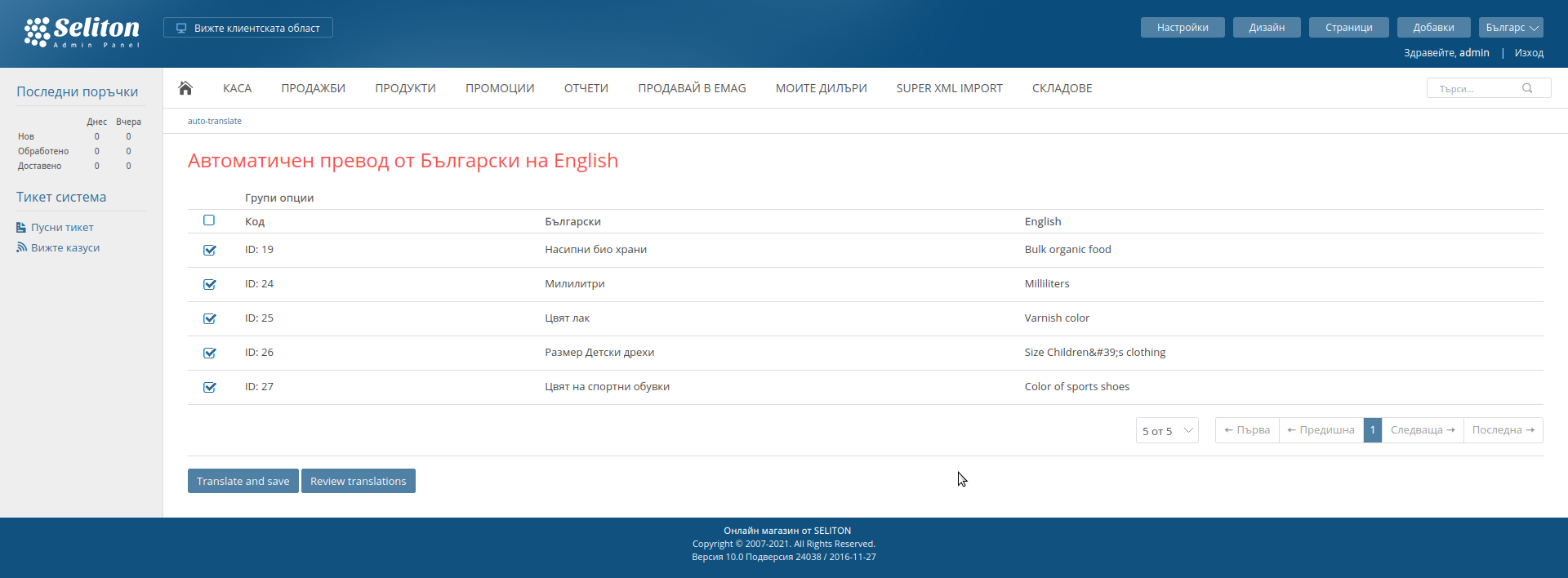Uncheck the checkbox for ID: 27
This screenshot has width=1568, height=578.
pyautogui.click(x=210, y=388)
